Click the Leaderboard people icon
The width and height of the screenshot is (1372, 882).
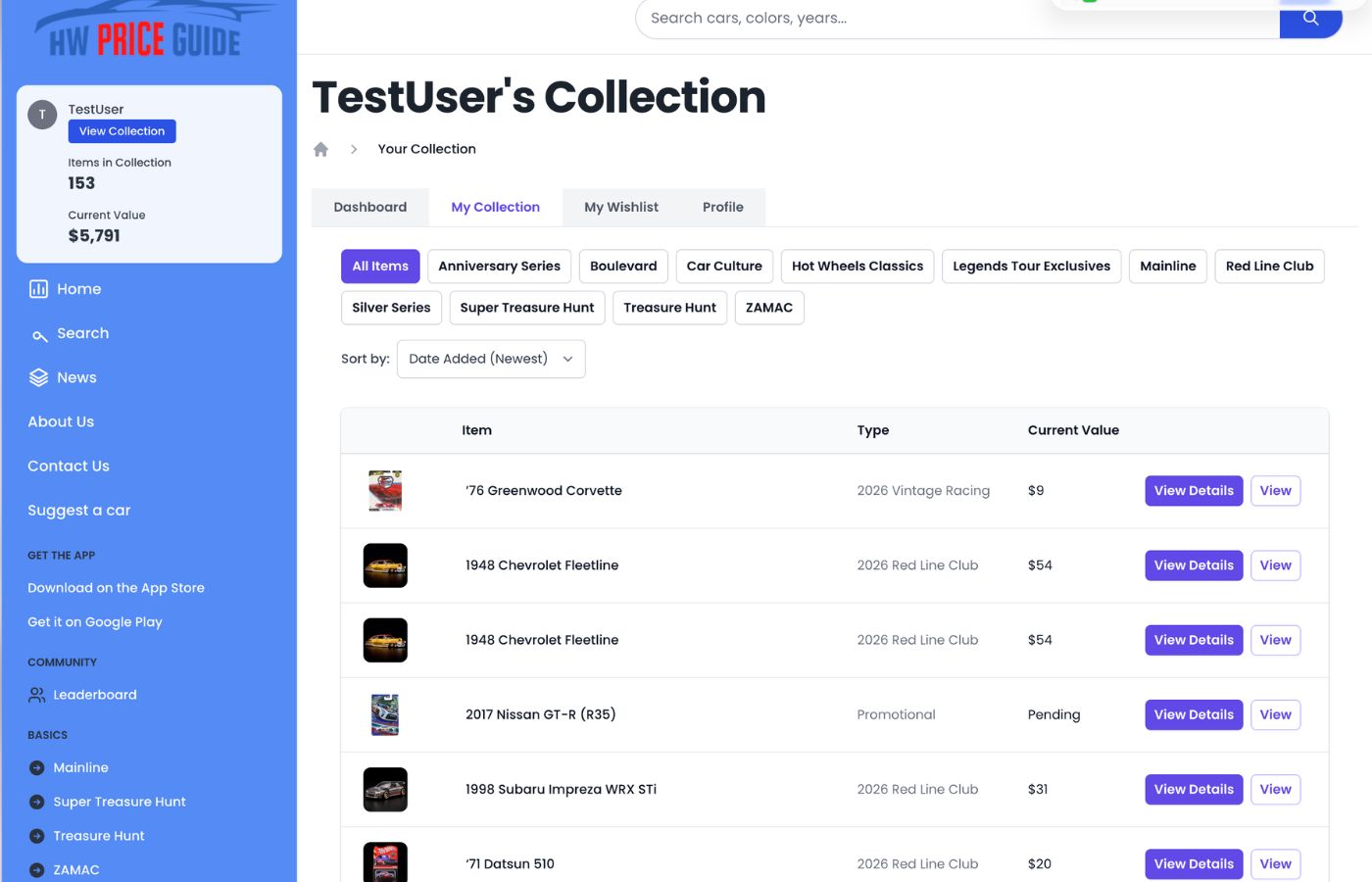pos(37,695)
